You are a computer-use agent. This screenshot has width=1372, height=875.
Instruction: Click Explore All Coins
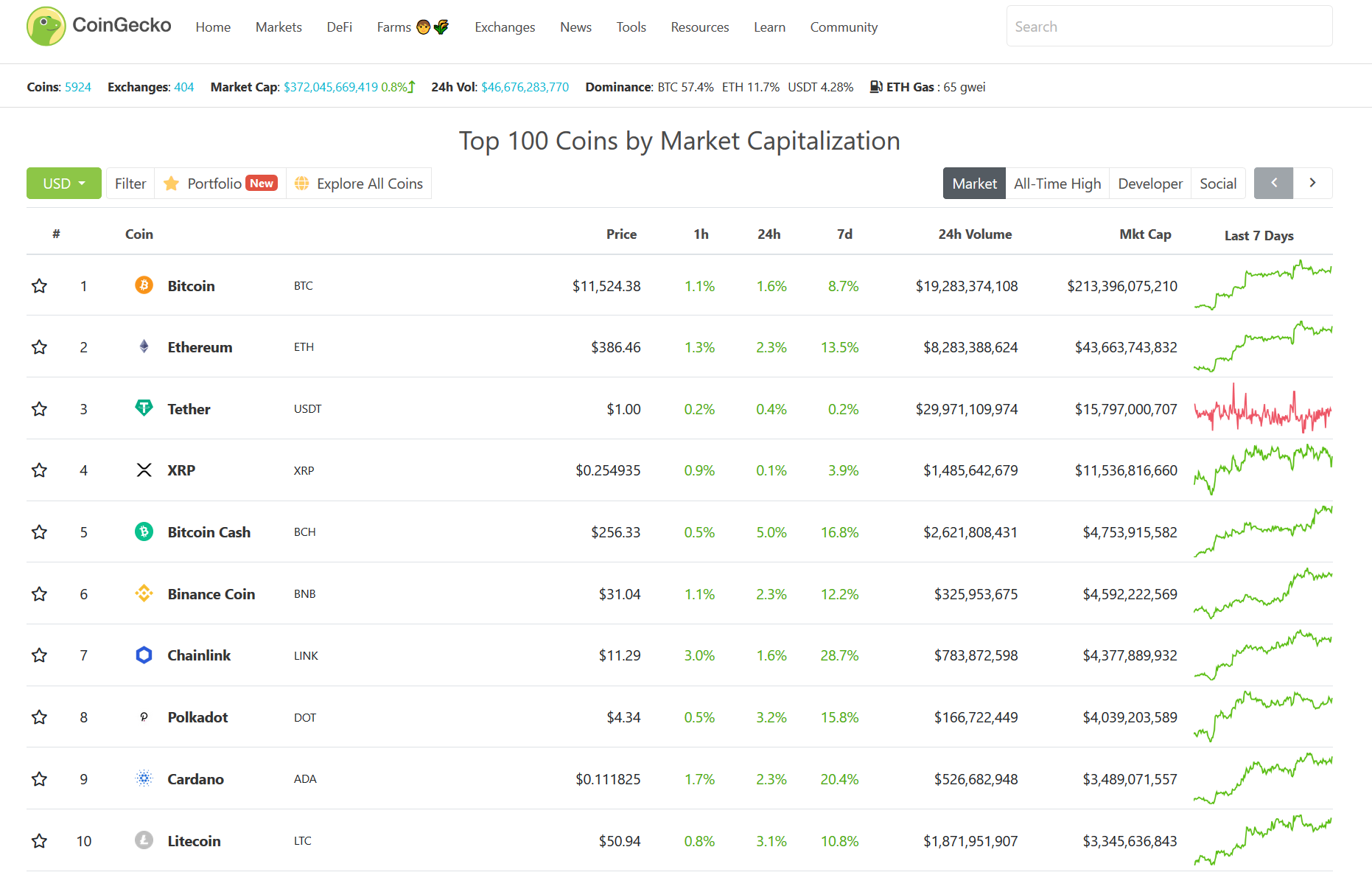(359, 184)
